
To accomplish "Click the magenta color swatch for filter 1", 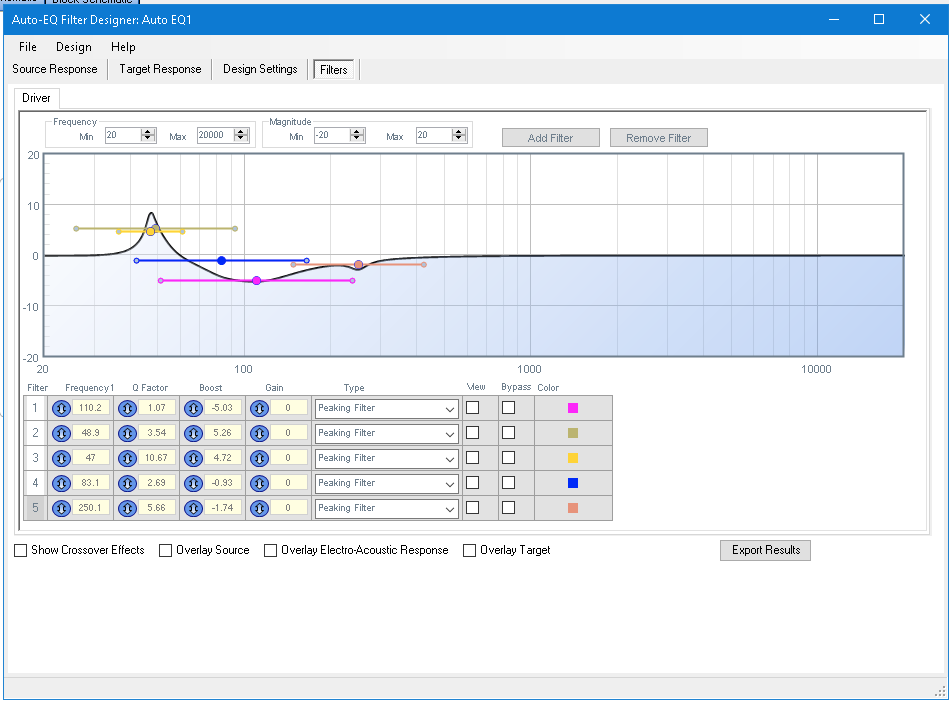I will (x=573, y=408).
